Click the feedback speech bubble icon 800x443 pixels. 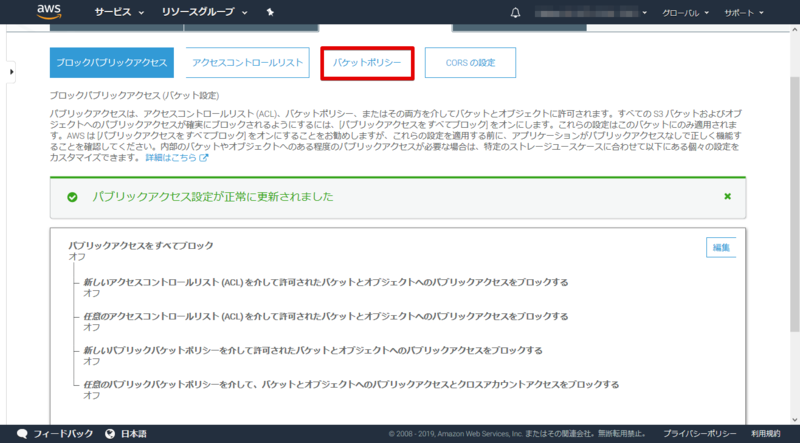click(x=22, y=434)
